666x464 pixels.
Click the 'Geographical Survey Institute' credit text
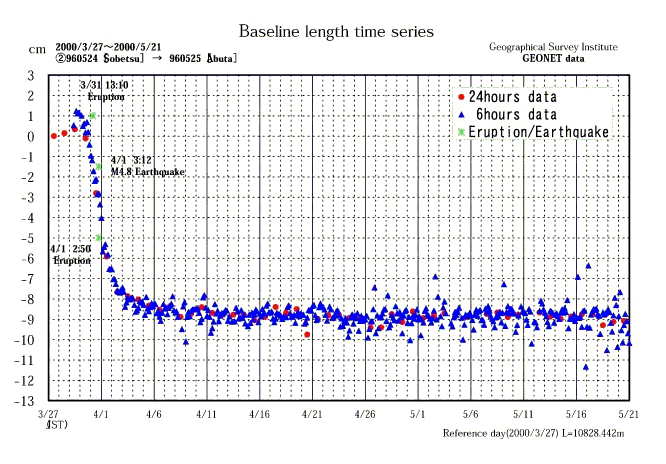click(553, 47)
